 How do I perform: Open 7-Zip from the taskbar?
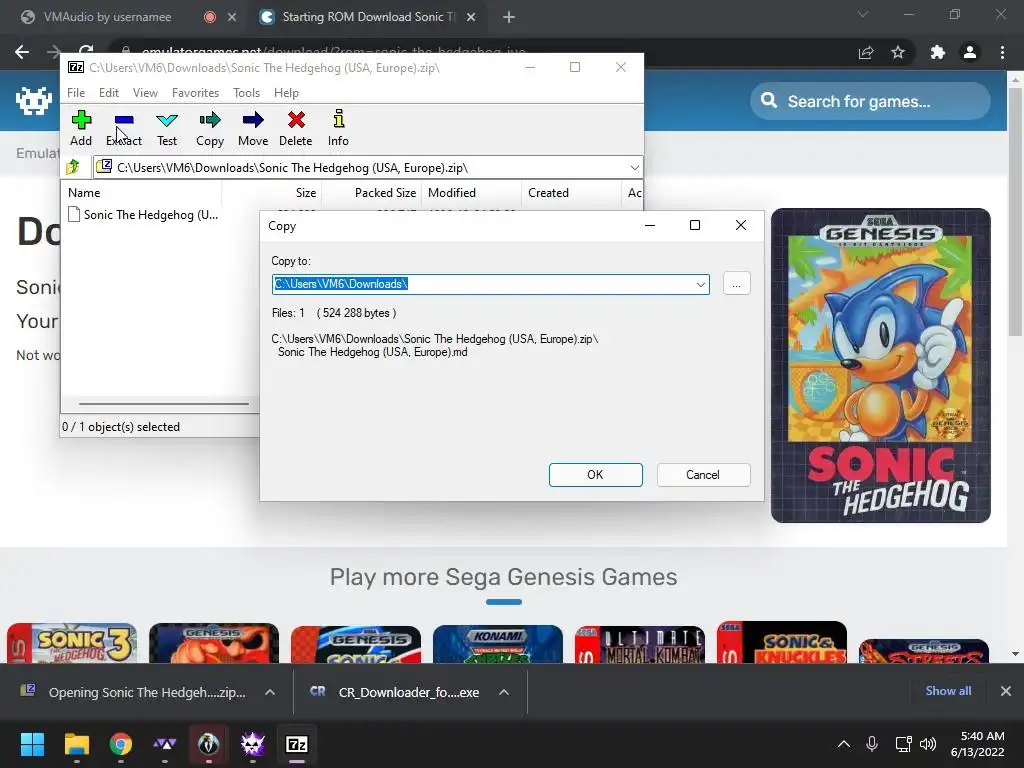point(297,744)
